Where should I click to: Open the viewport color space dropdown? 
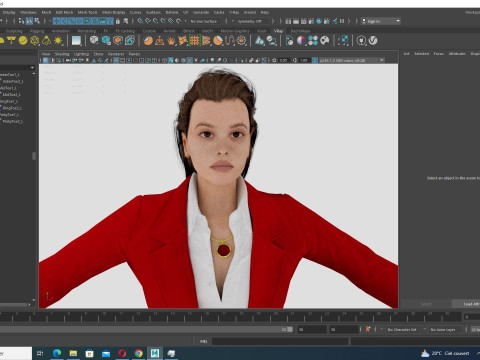pos(352,60)
